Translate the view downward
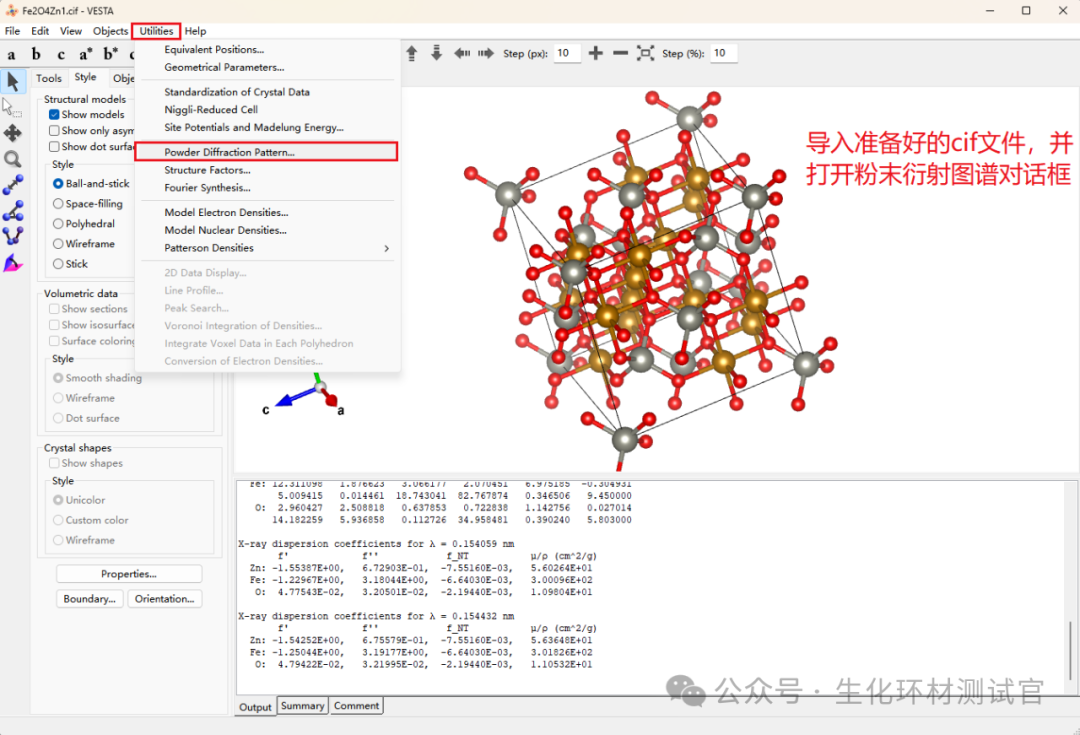 point(437,53)
